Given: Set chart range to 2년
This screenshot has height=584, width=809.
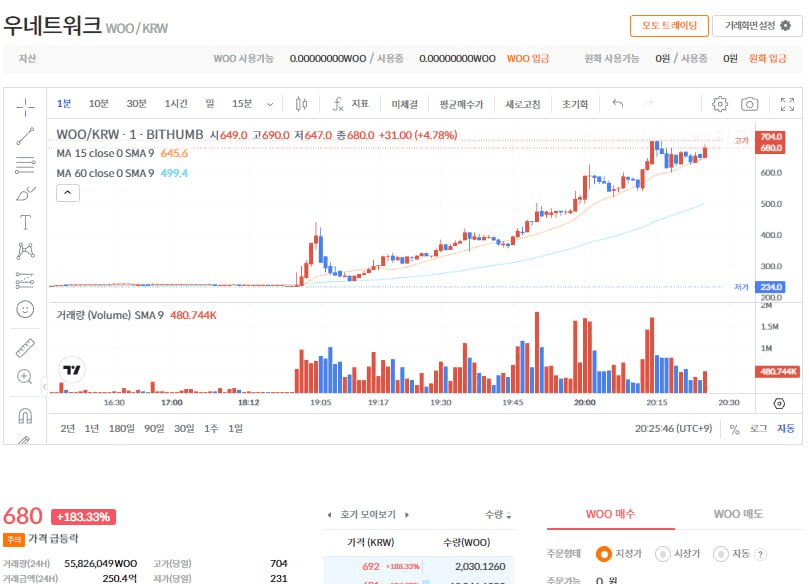Looking at the screenshot, I should point(68,429).
